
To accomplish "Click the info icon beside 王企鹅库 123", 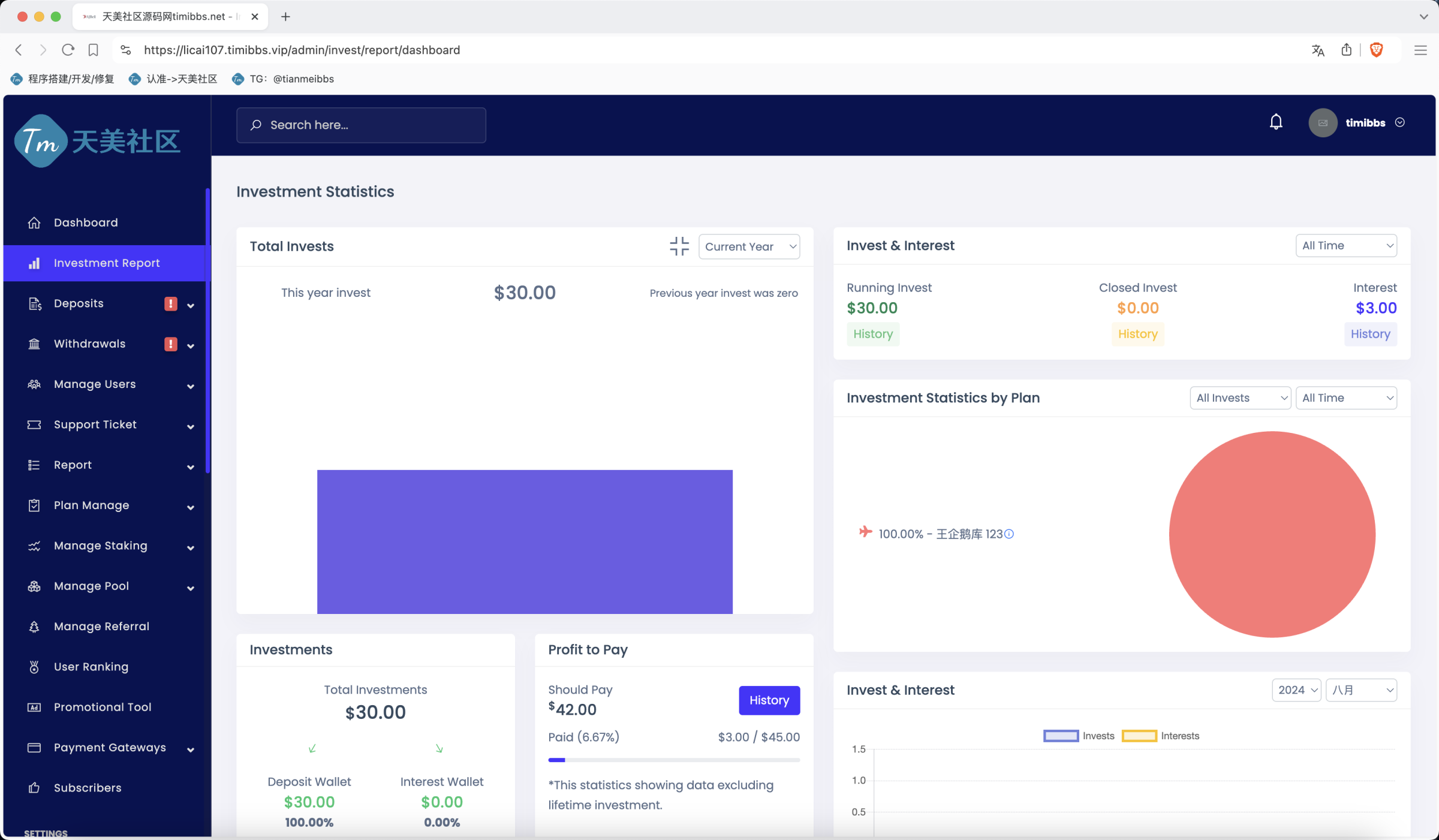I will pyautogui.click(x=1009, y=534).
